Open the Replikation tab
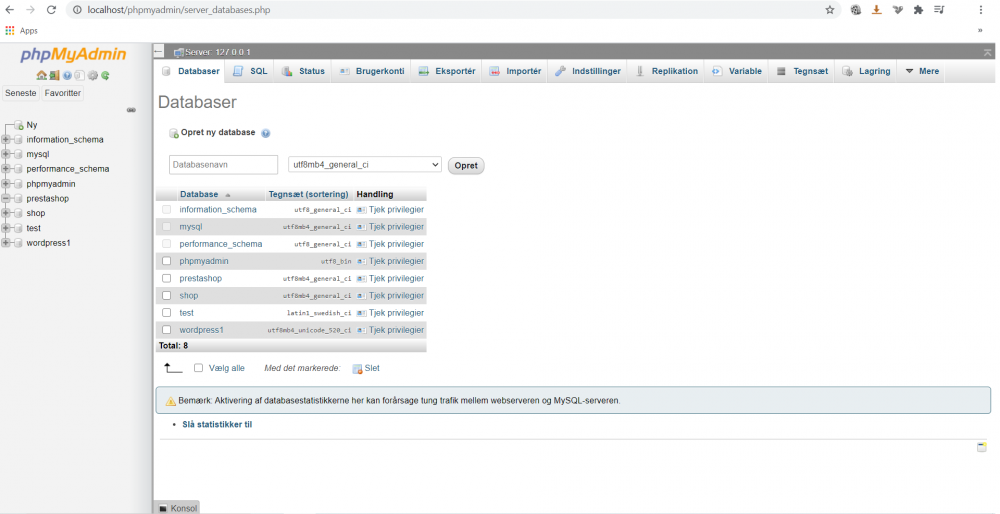Image resolution: width=1000 pixels, height=514 pixels. (666, 71)
